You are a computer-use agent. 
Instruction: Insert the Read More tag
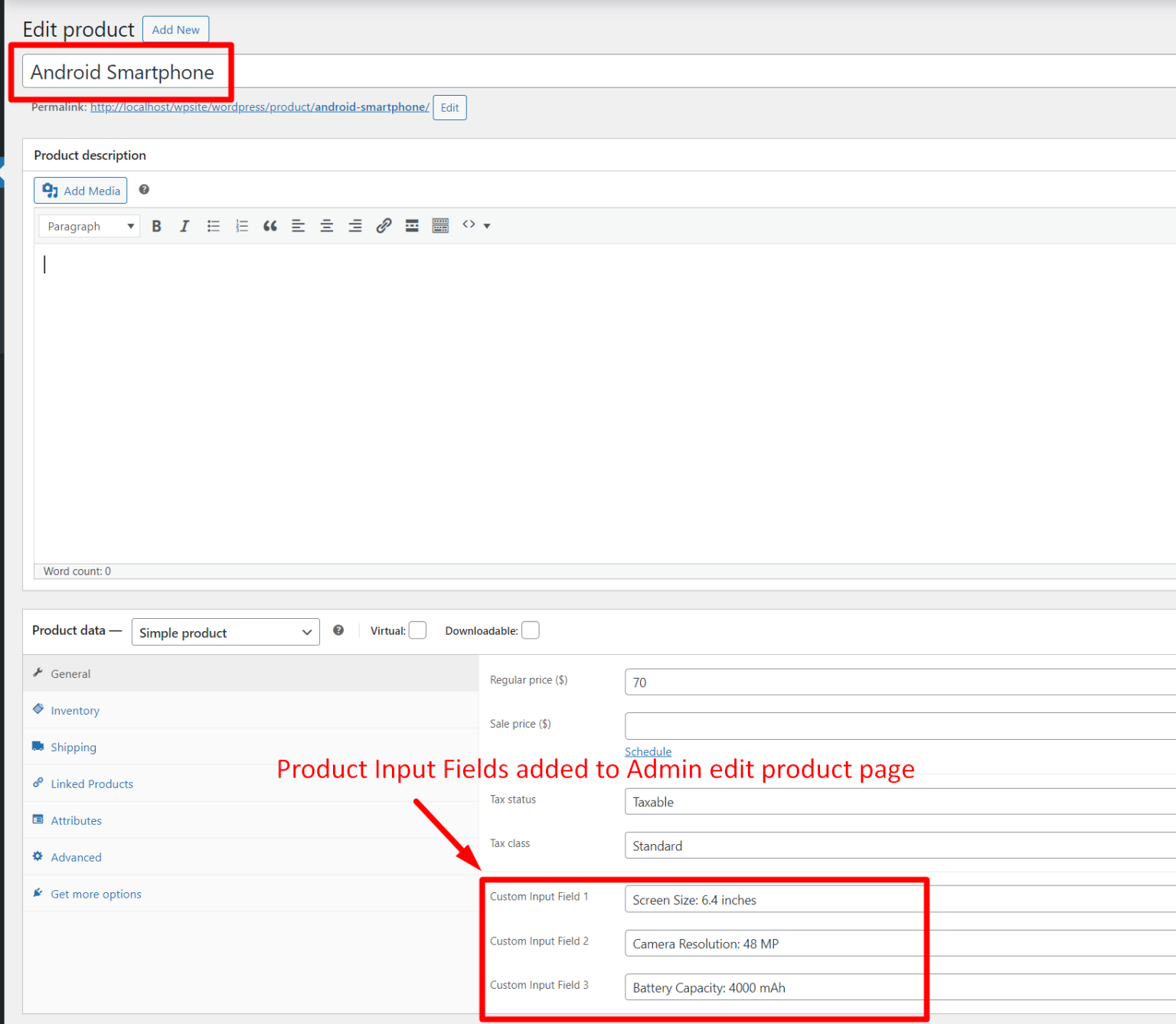coord(412,225)
